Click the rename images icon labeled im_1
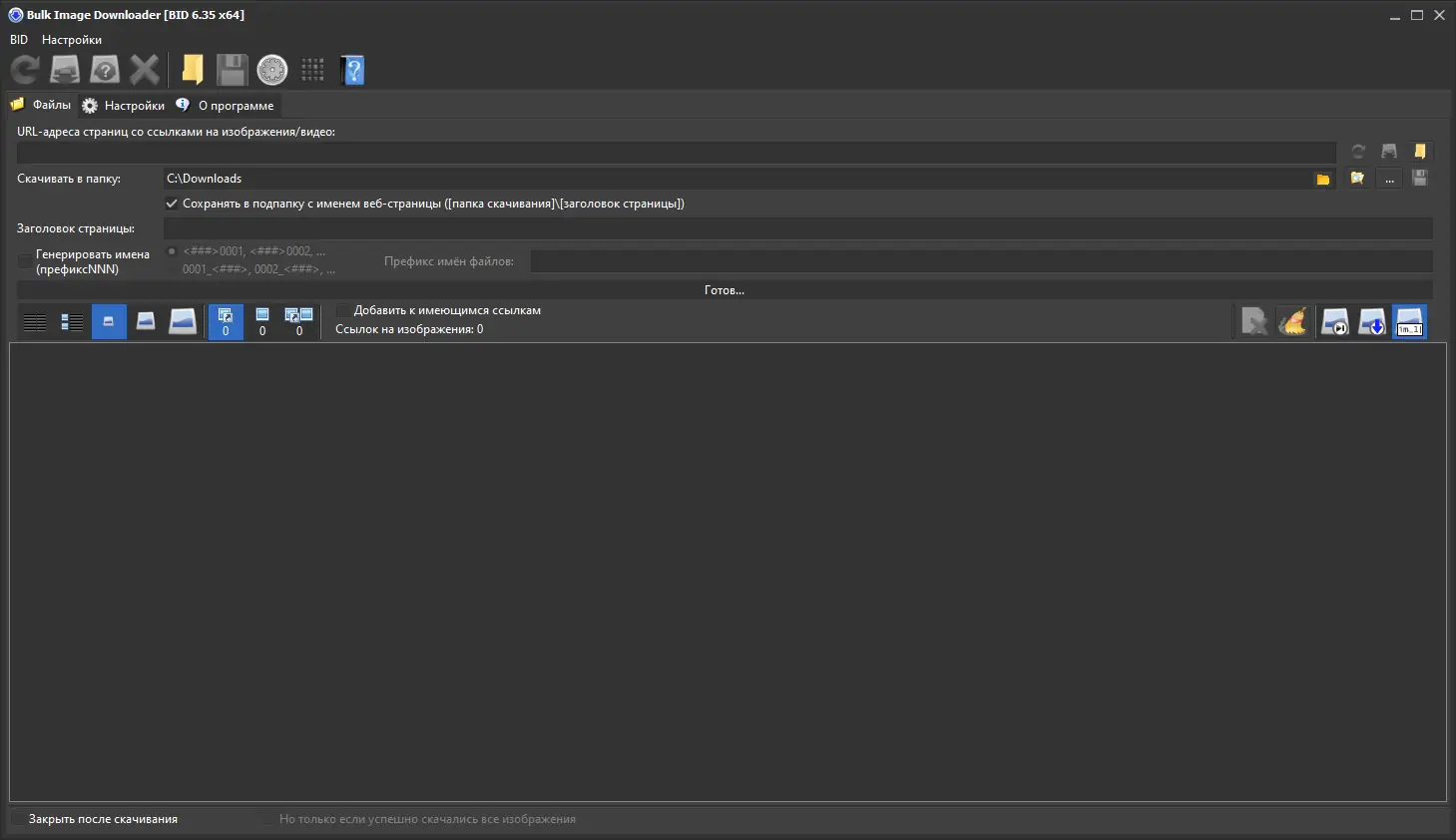 click(1409, 321)
